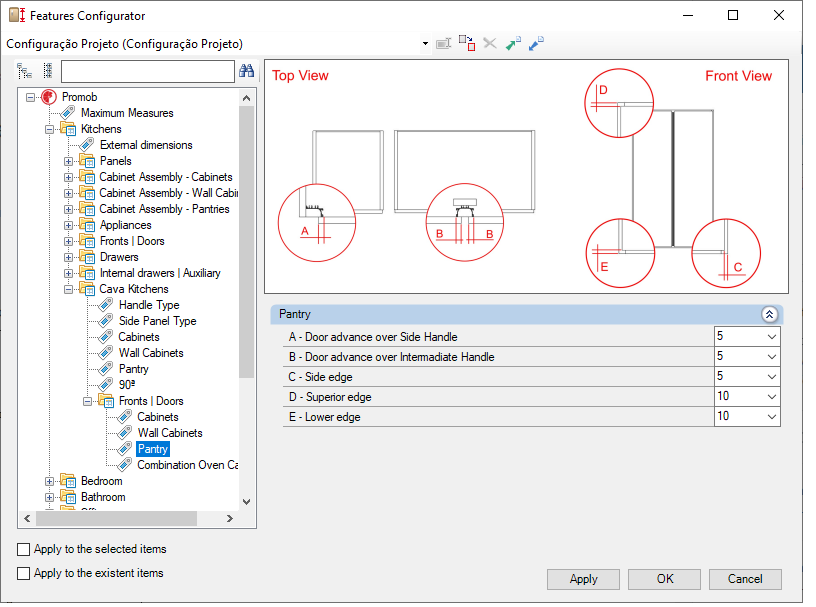Image resolution: width=816 pixels, height=607 pixels.
Task: Click the tree vertical scrollbar down arrow
Action: click(x=247, y=502)
